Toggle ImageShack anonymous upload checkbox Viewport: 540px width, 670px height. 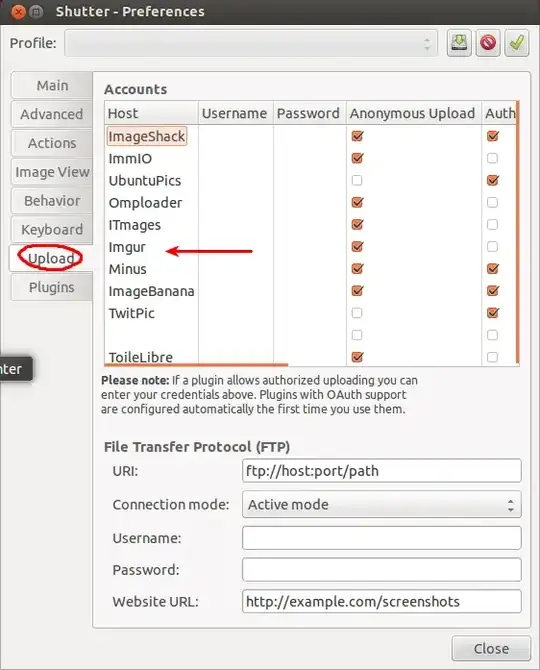[357, 136]
